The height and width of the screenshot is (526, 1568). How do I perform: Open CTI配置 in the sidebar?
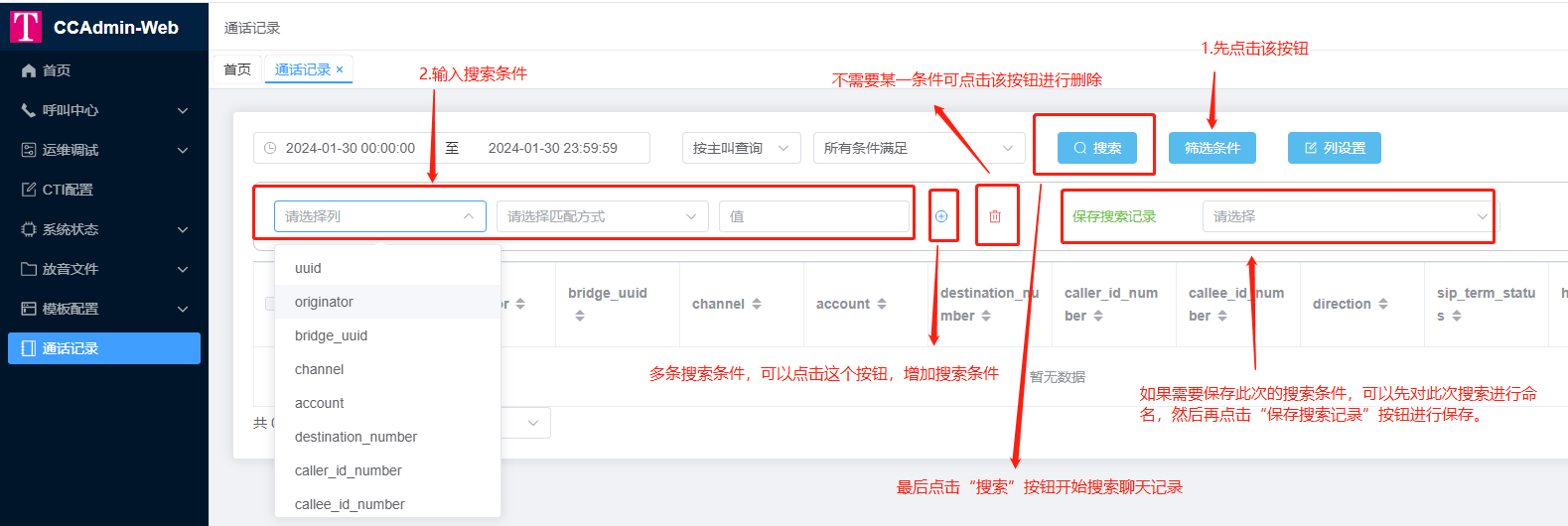(68, 190)
